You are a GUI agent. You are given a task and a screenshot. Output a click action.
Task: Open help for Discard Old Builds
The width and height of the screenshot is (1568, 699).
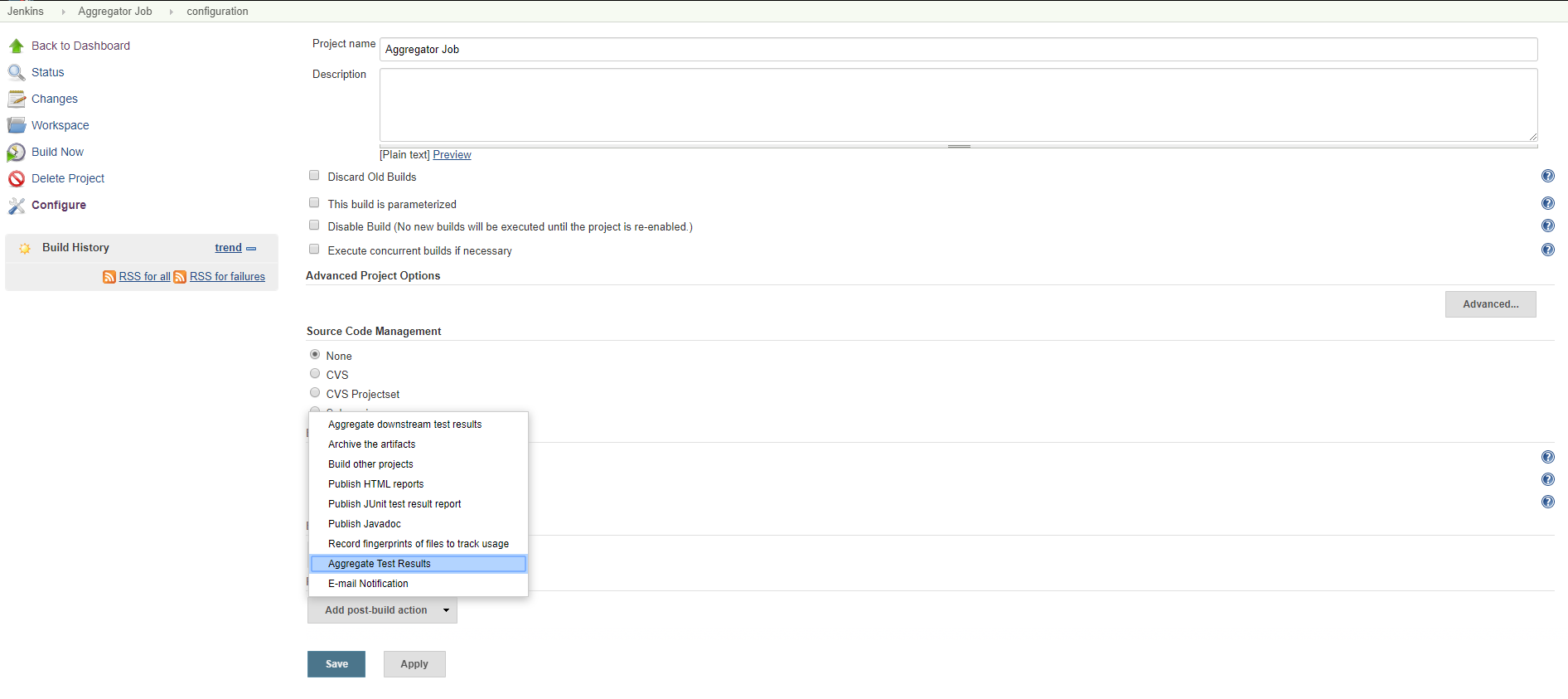1547,176
